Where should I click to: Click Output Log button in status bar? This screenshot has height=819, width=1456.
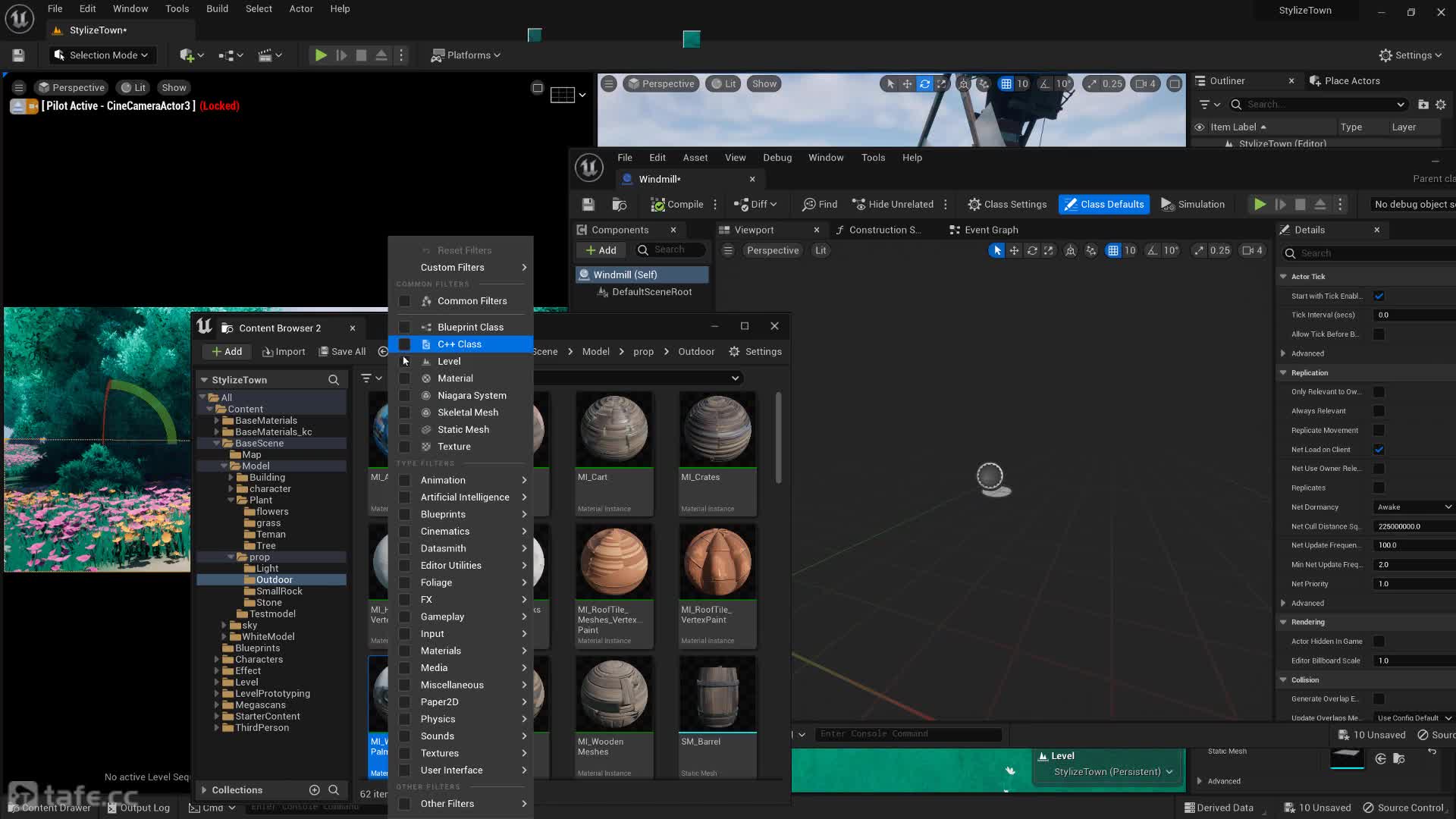tap(138, 808)
